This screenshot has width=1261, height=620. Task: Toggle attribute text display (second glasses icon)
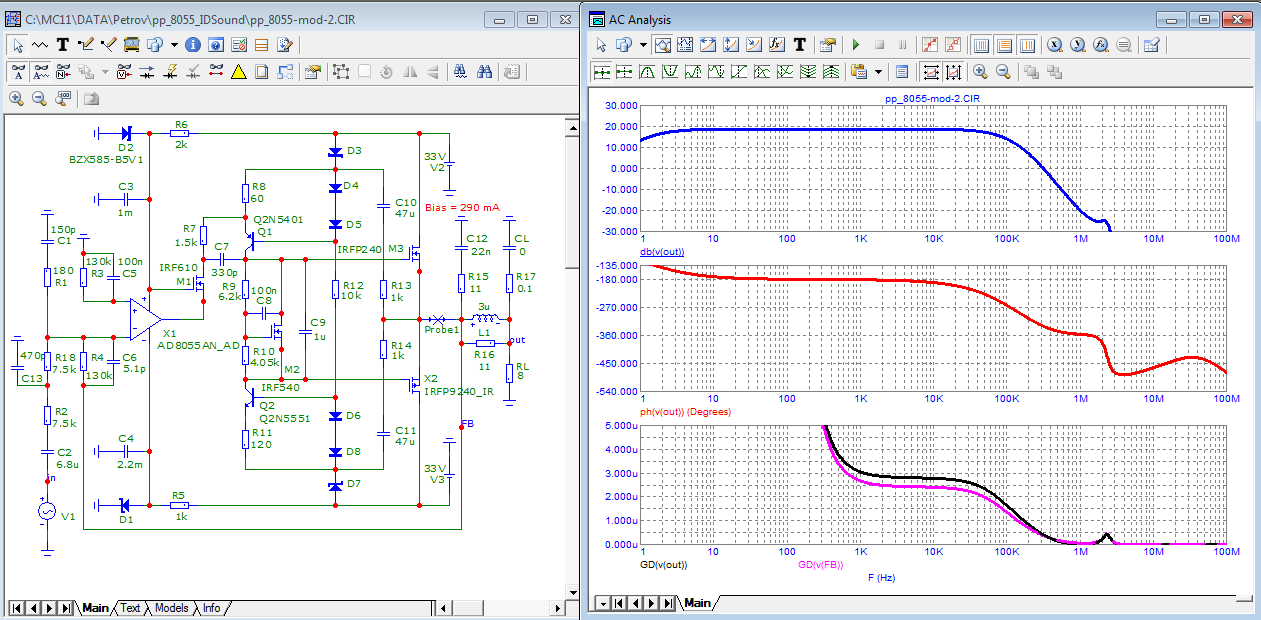(41, 72)
